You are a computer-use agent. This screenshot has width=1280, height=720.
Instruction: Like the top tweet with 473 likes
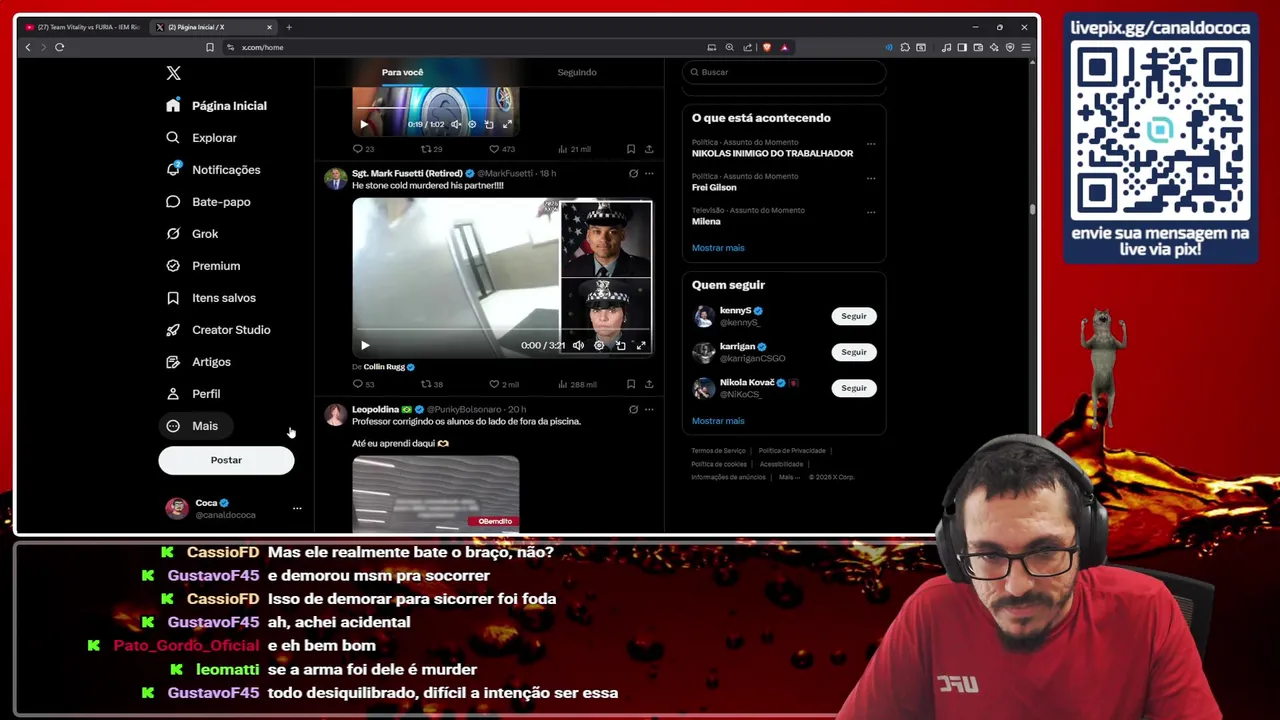[502, 149]
